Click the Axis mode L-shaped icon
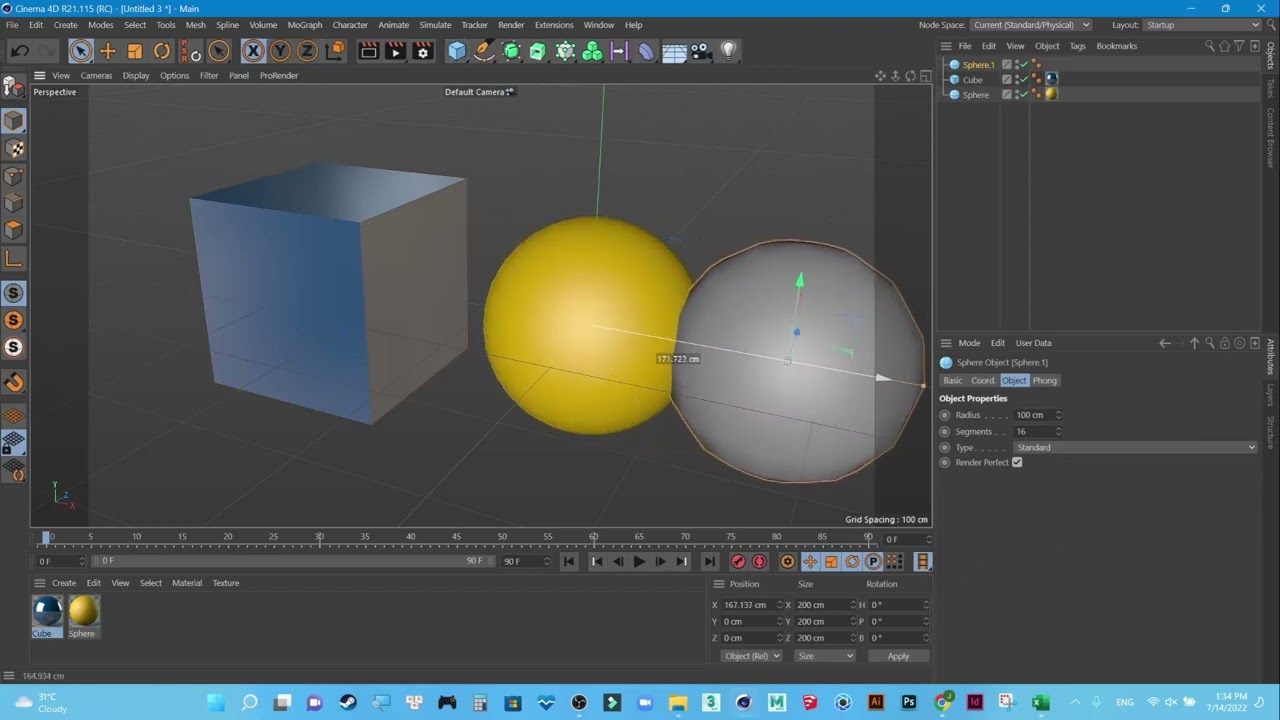The width and height of the screenshot is (1280, 720). (x=14, y=259)
